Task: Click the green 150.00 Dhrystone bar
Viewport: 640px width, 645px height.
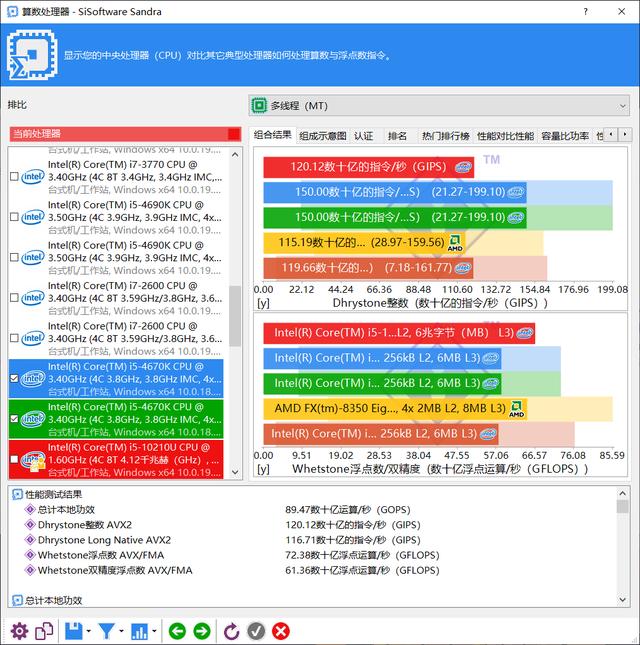Action: click(395, 217)
